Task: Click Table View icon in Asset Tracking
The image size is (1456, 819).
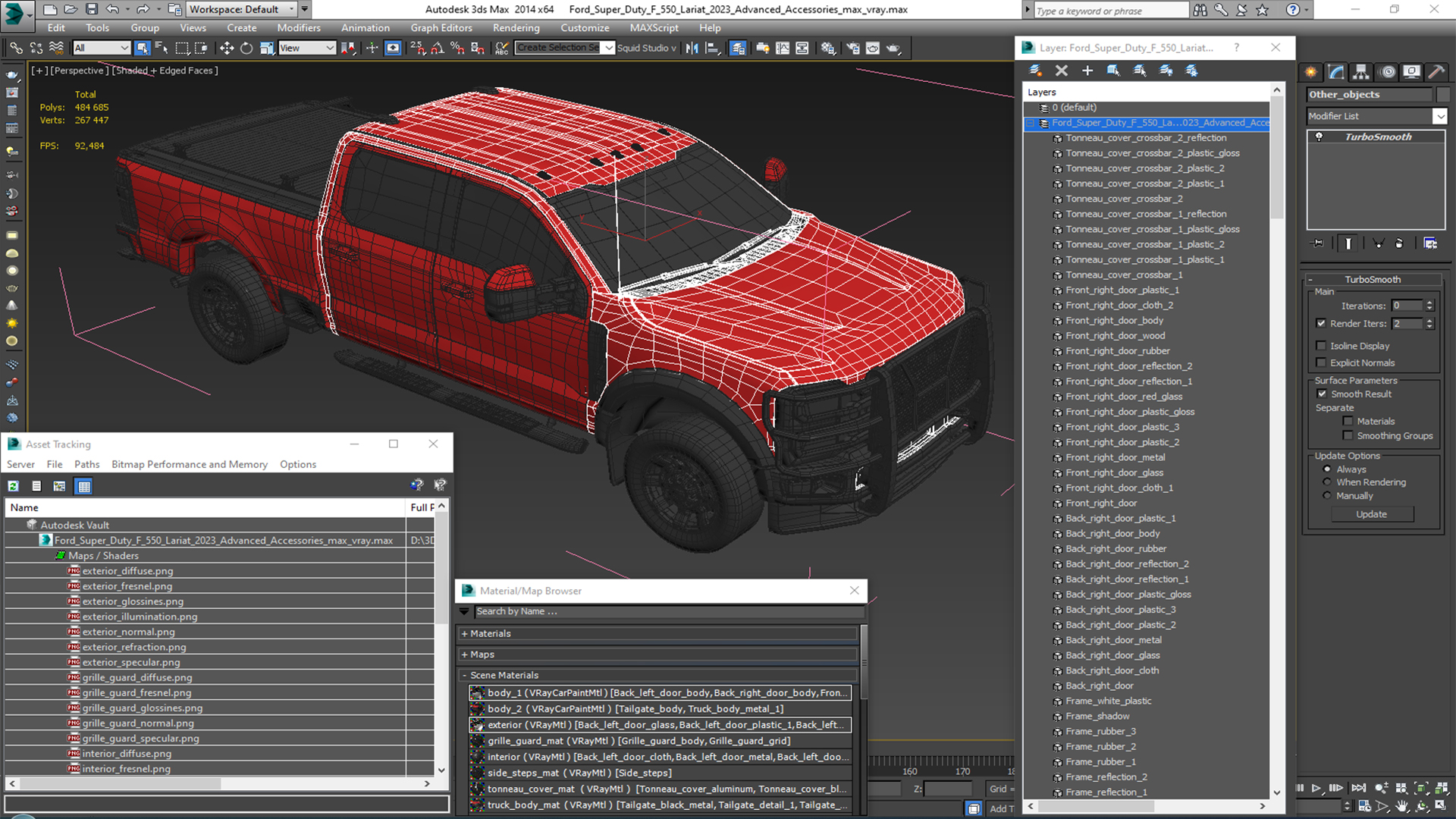Action: (x=84, y=486)
